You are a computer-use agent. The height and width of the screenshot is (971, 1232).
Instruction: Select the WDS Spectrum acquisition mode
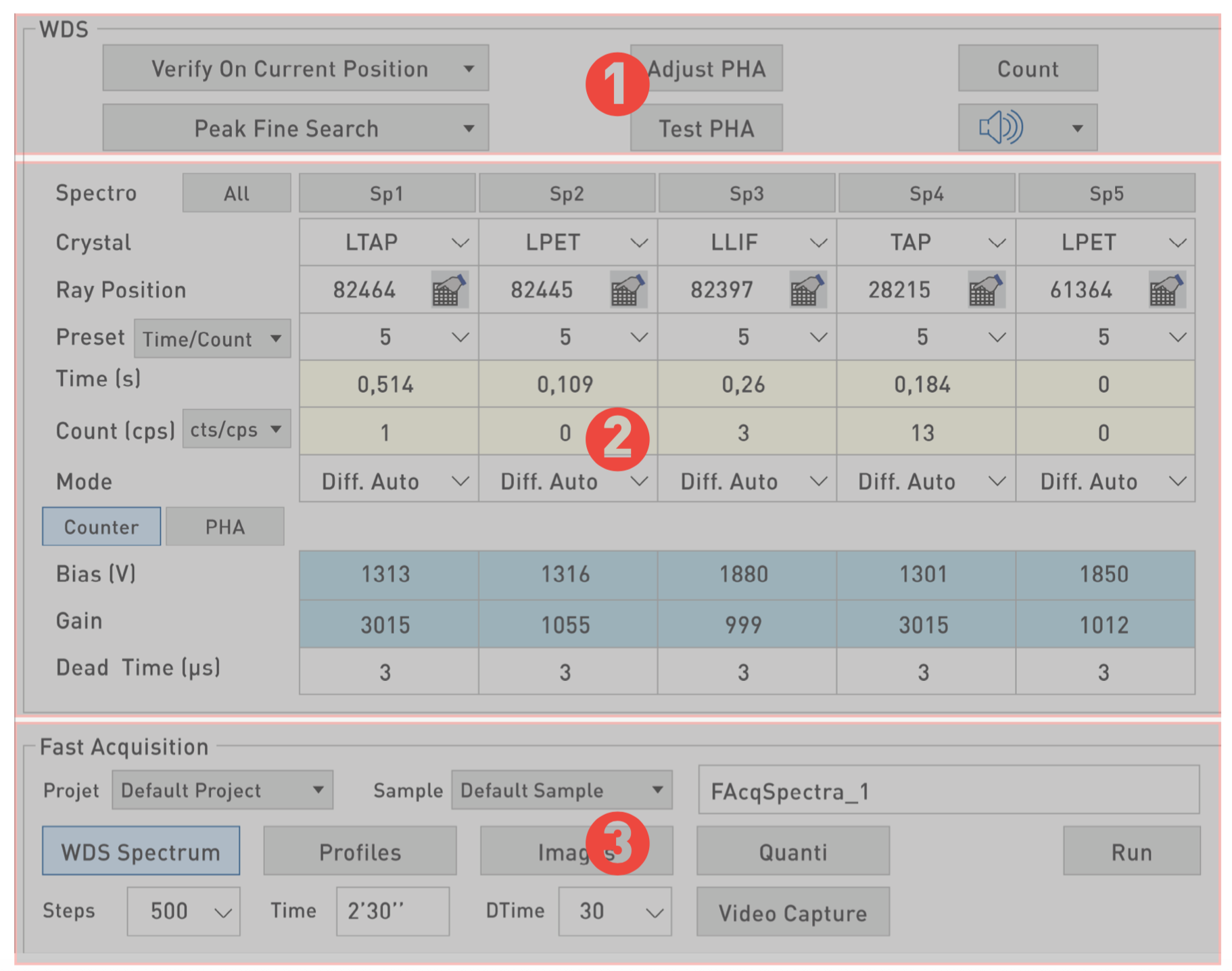(x=141, y=851)
